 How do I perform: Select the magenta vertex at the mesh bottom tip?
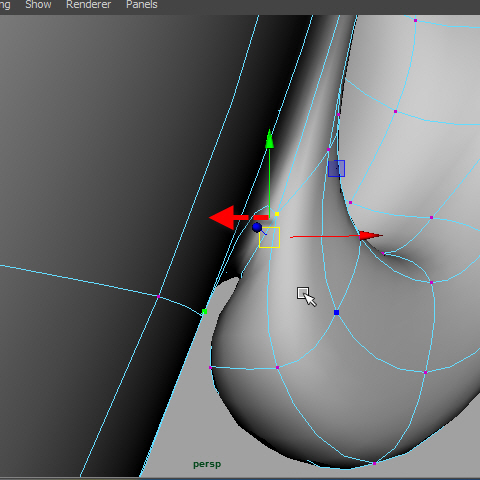pyautogui.click(x=374, y=464)
